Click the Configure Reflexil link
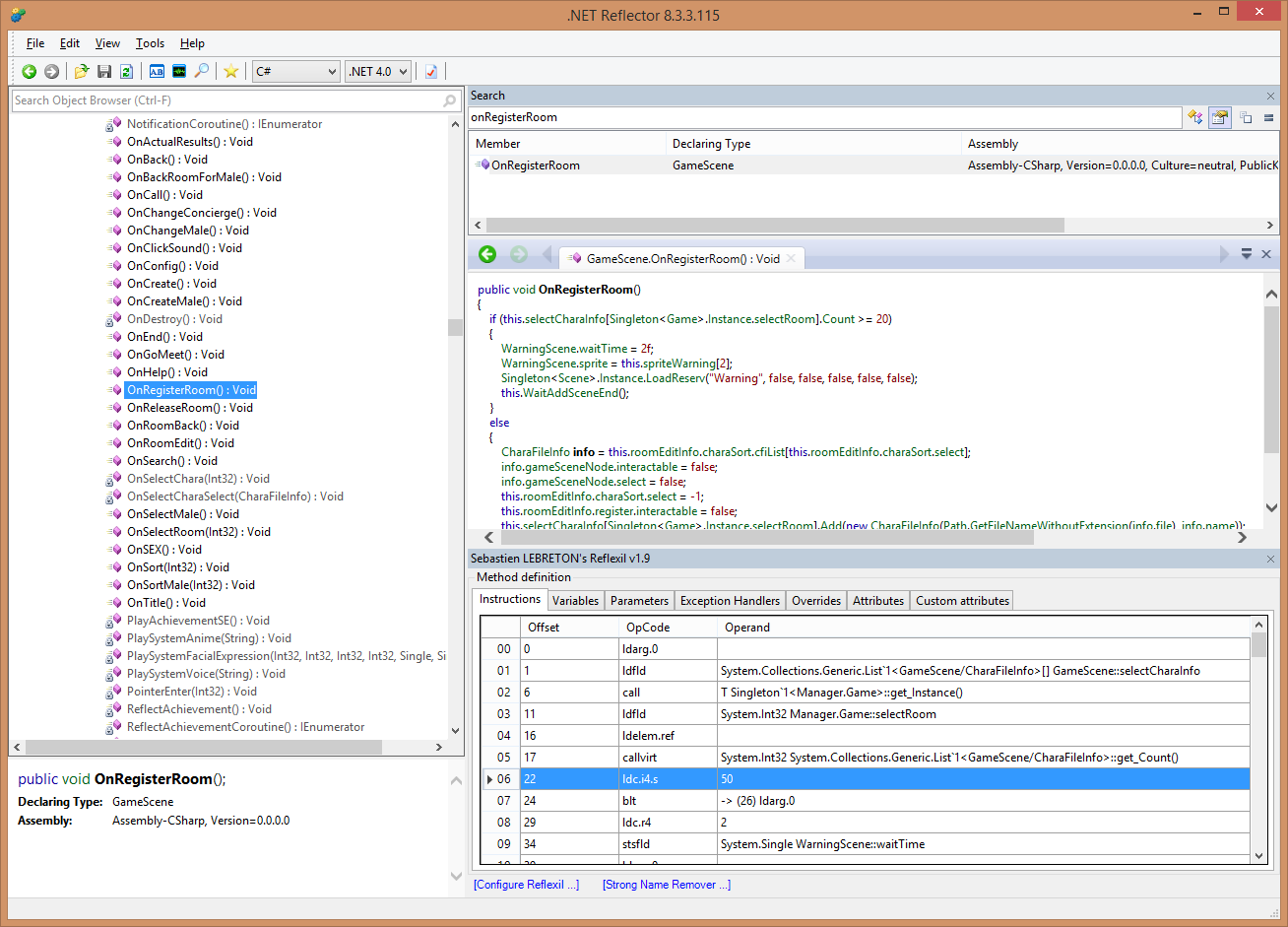The width and height of the screenshot is (1288, 927). pyautogui.click(x=526, y=885)
